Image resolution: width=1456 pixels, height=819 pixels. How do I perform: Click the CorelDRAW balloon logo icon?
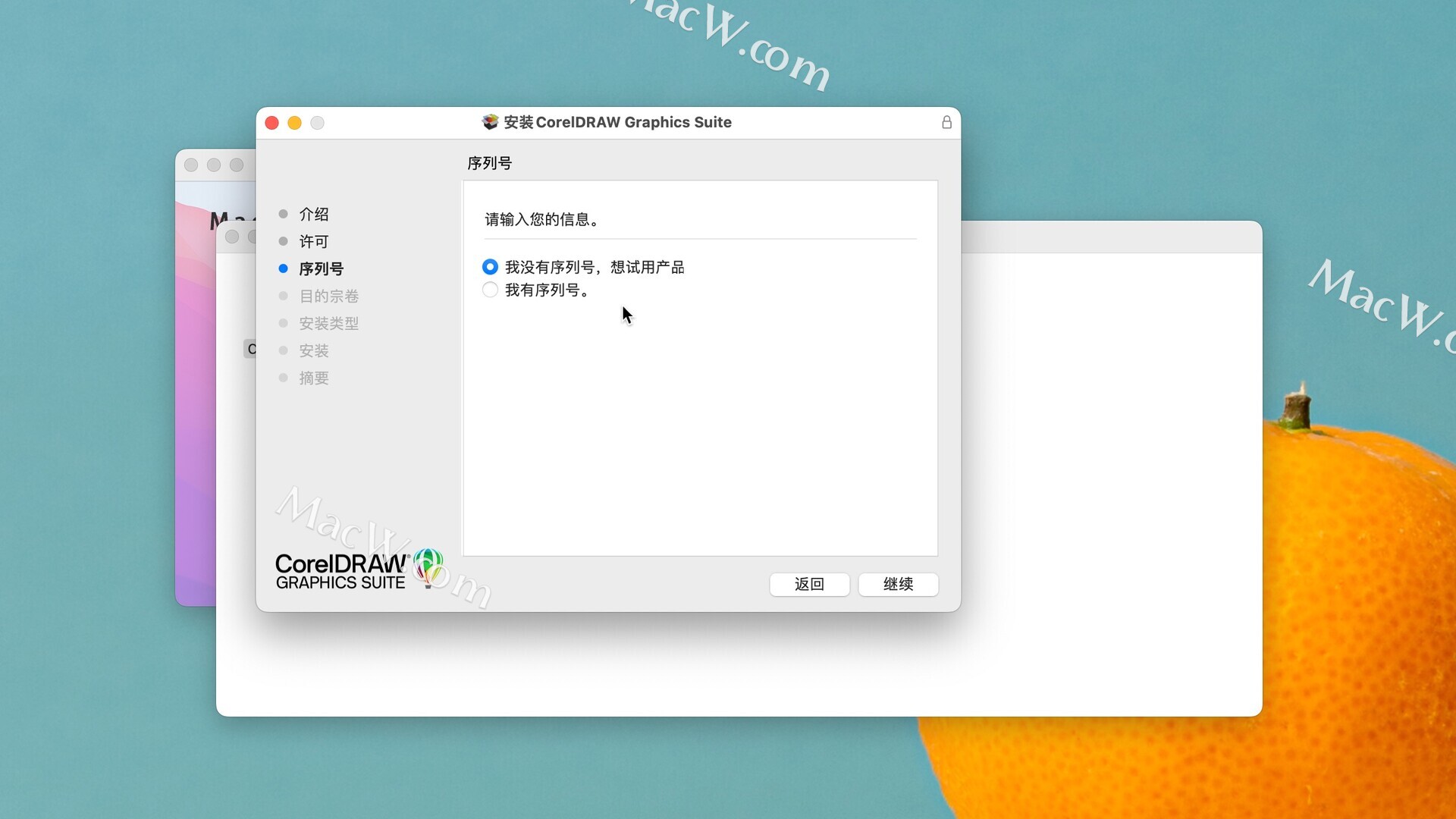tap(428, 568)
